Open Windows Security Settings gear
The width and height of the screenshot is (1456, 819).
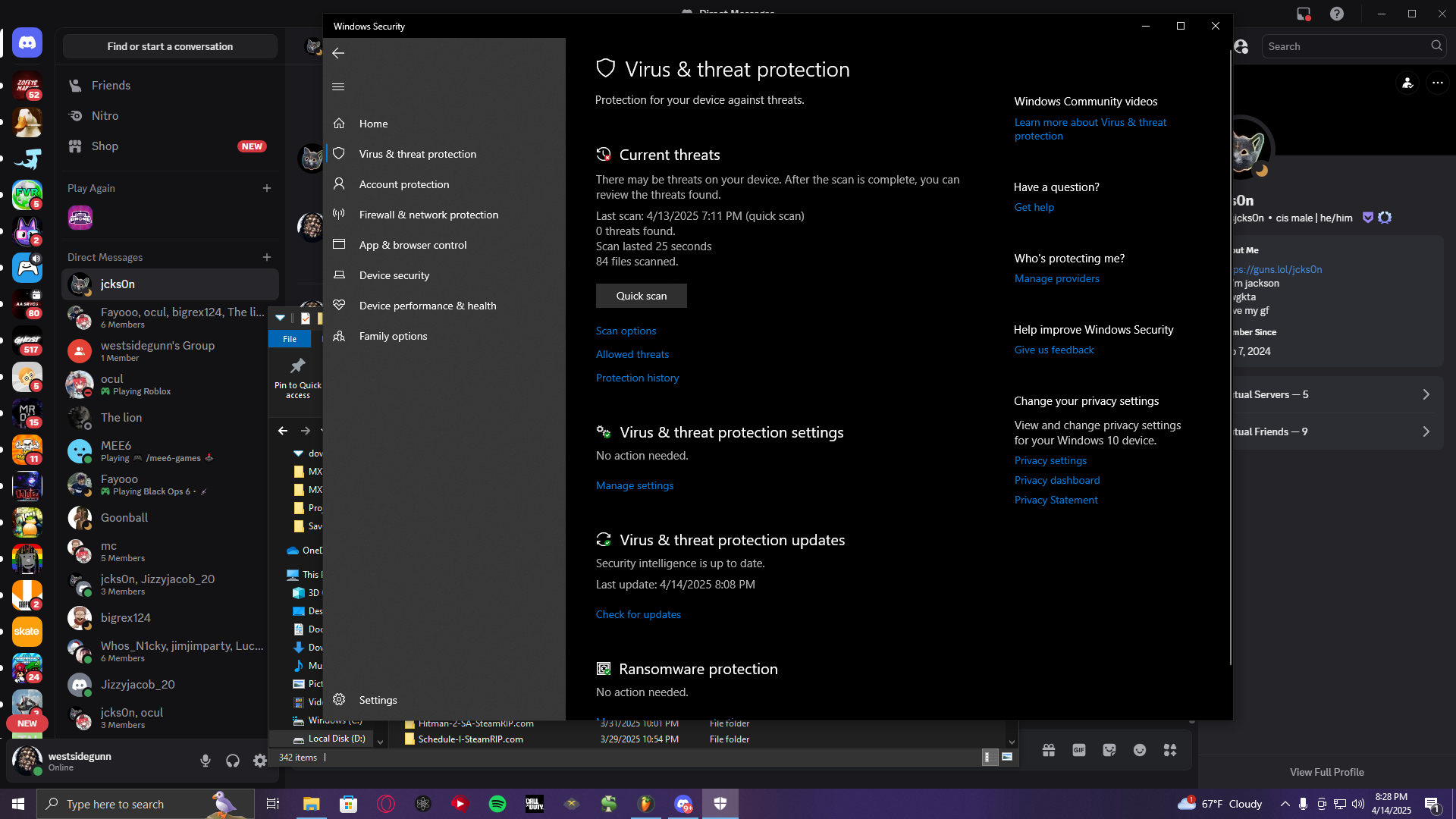click(339, 699)
